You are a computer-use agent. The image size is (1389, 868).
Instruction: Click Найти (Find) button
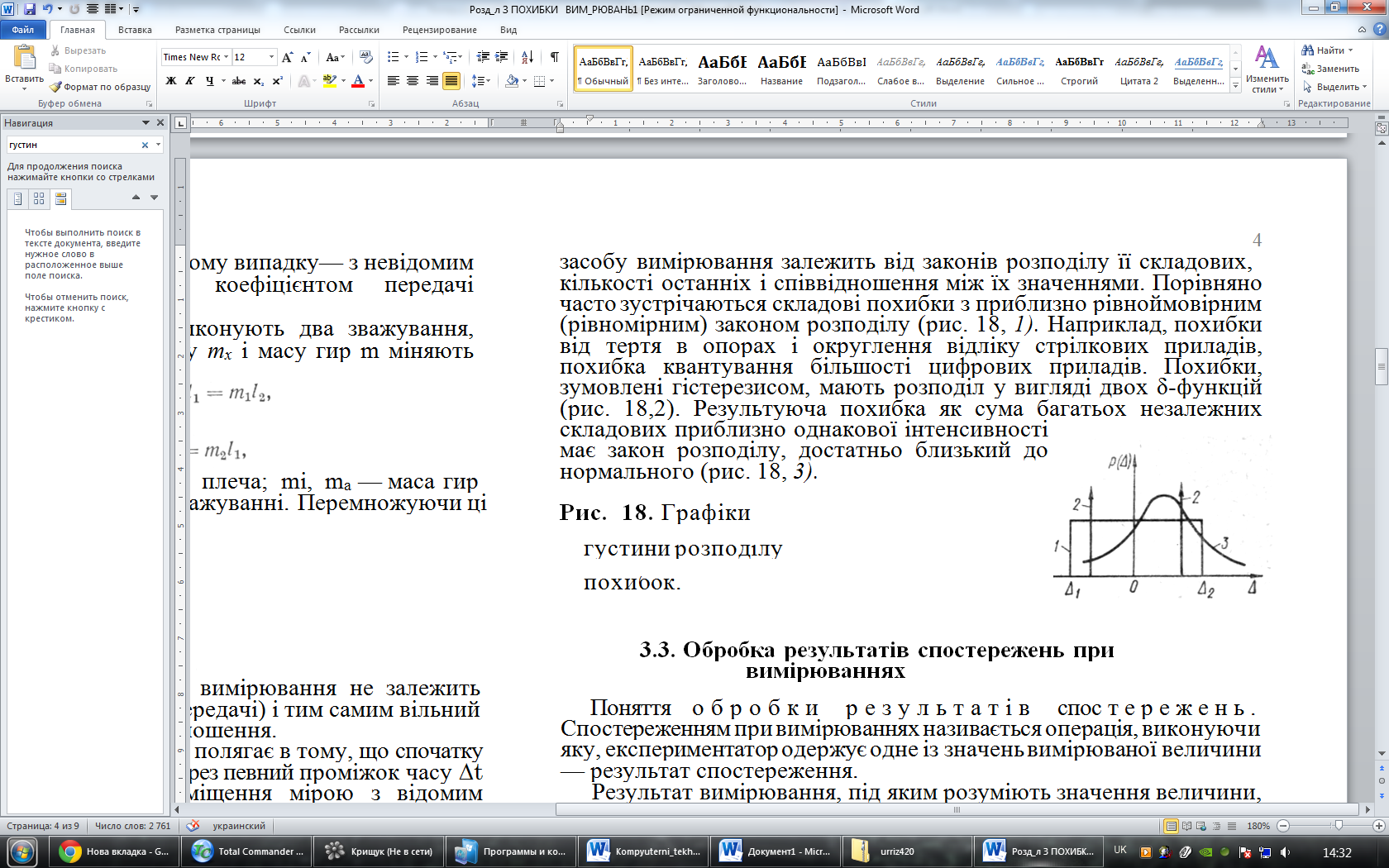tap(1327, 50)
